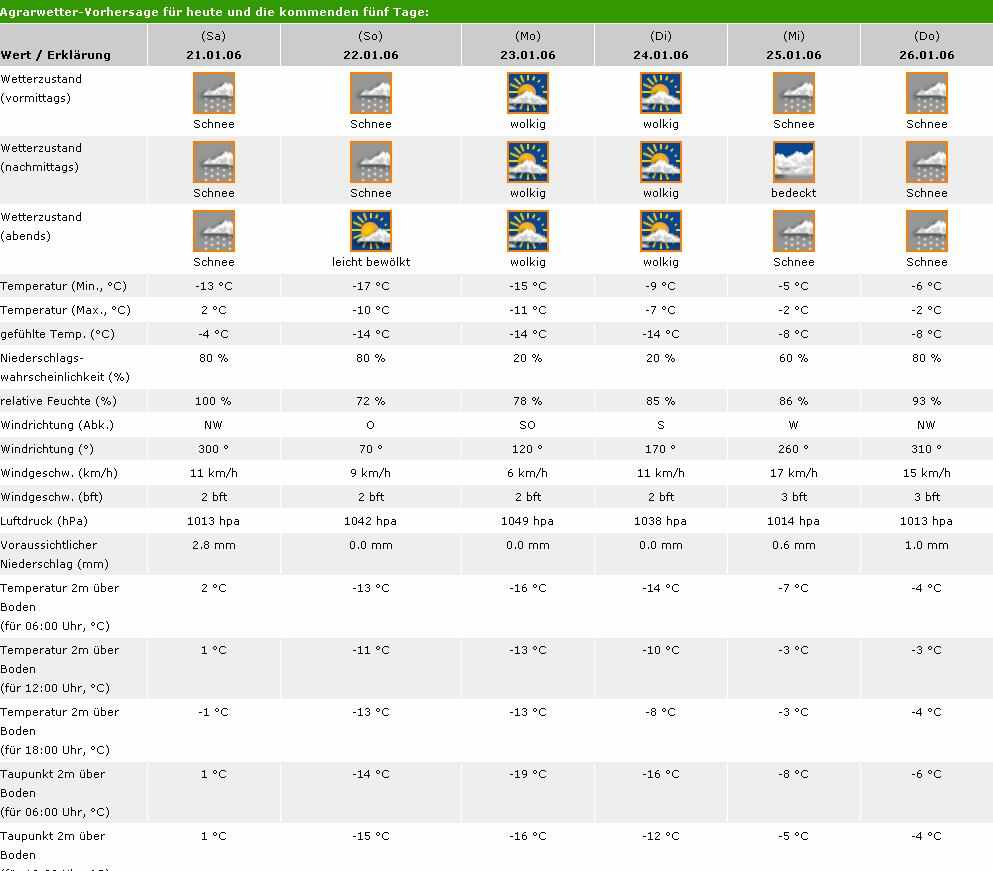The width and height of the screenshot is (993, 871).
Task: Select the 2.8 mm precipitation value
Action: coord(213,545)
